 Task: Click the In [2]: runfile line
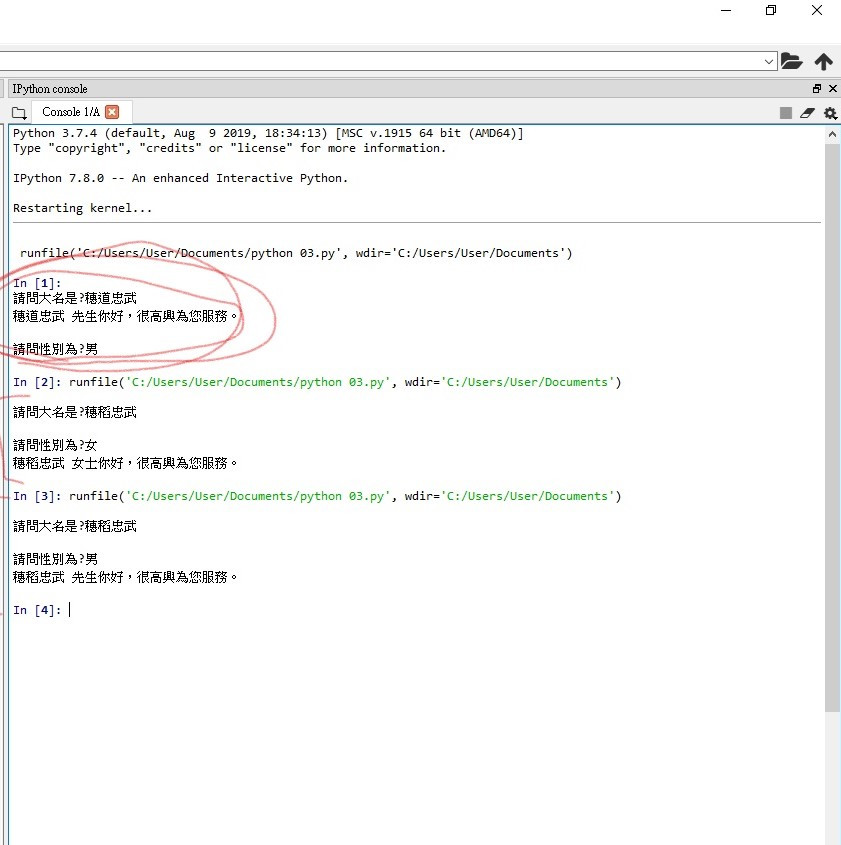click(317, 382)
